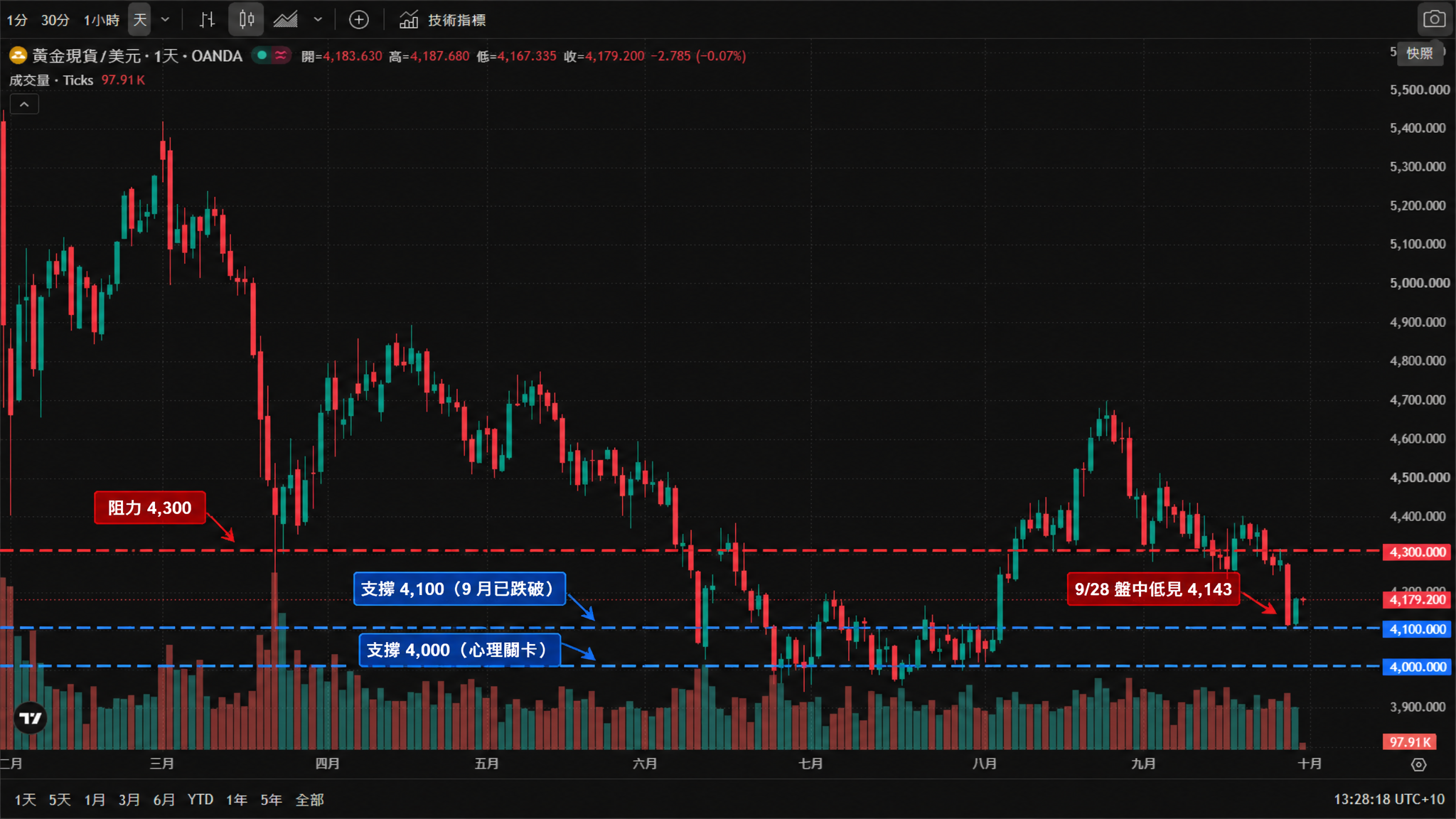Viewport: 1456px width, 819px height.
Task: Open chart settings gear on the price axis
Action: click(x=1418, y=765)
